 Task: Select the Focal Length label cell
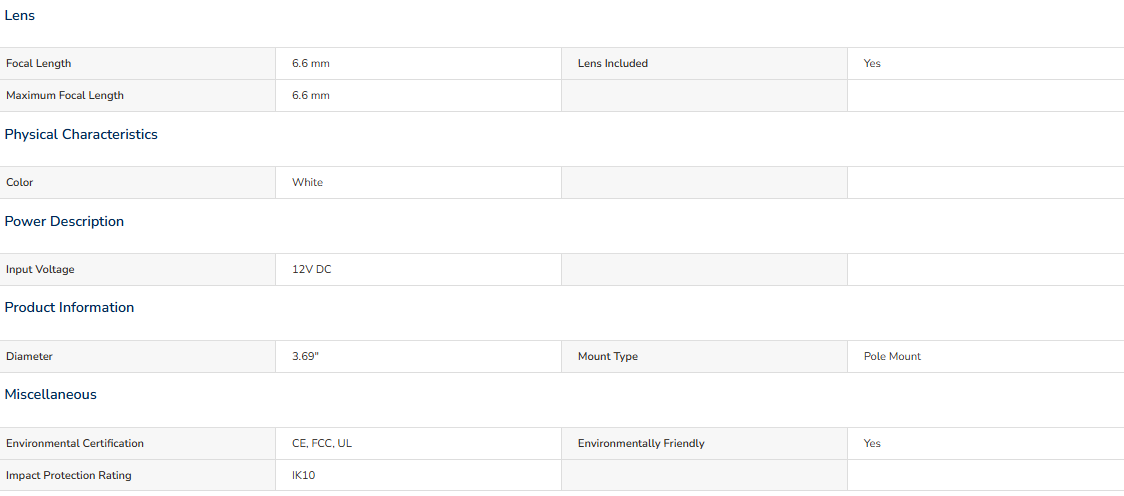pos(138,64)
